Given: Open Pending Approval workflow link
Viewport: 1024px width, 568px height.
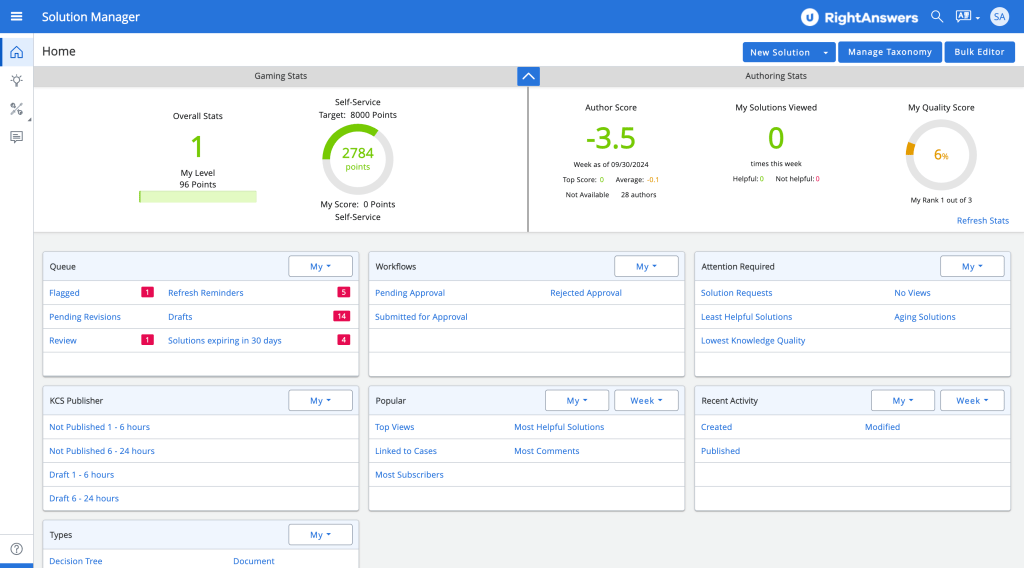Looking at the screenshot, I should coord(409,293).
